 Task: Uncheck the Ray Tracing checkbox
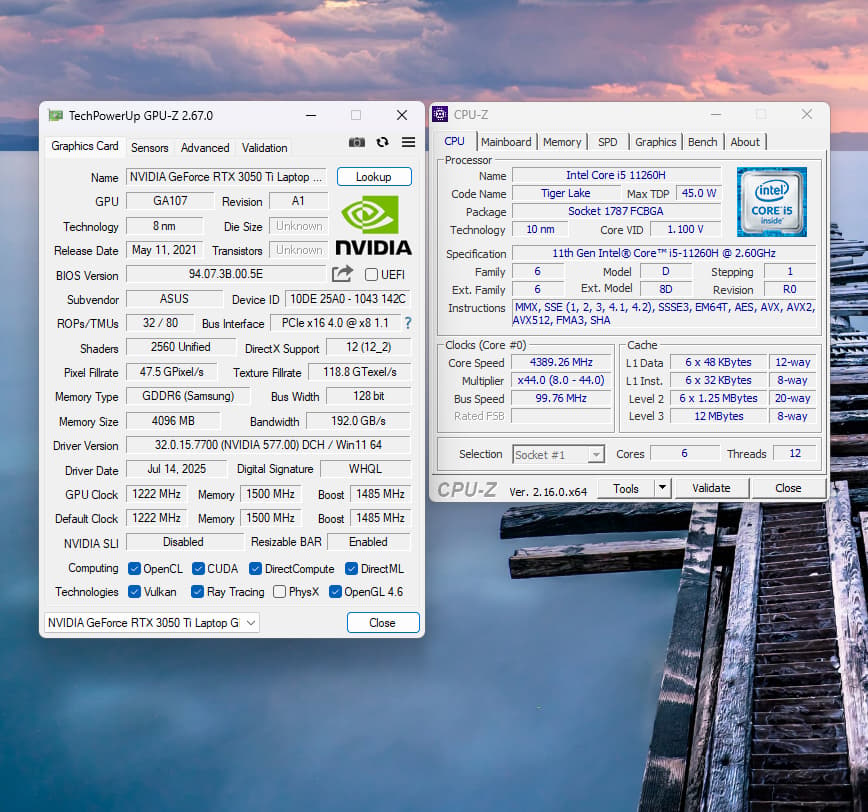197,592
